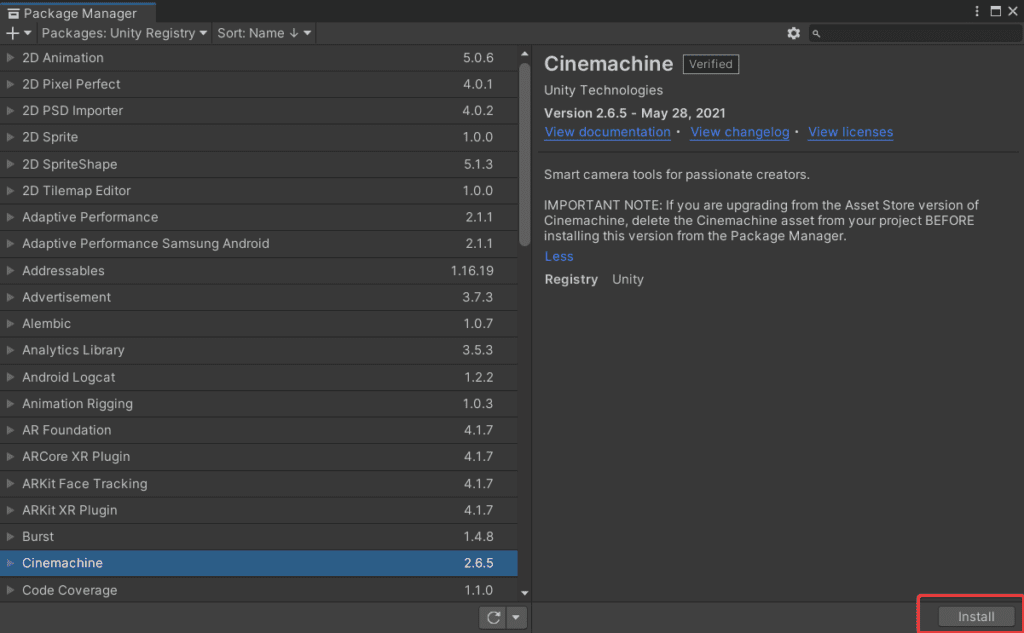Image resolution: width=1024 pixels, height=633 pixels.
Task: Open the View changelog link
Action: [739, 132]
